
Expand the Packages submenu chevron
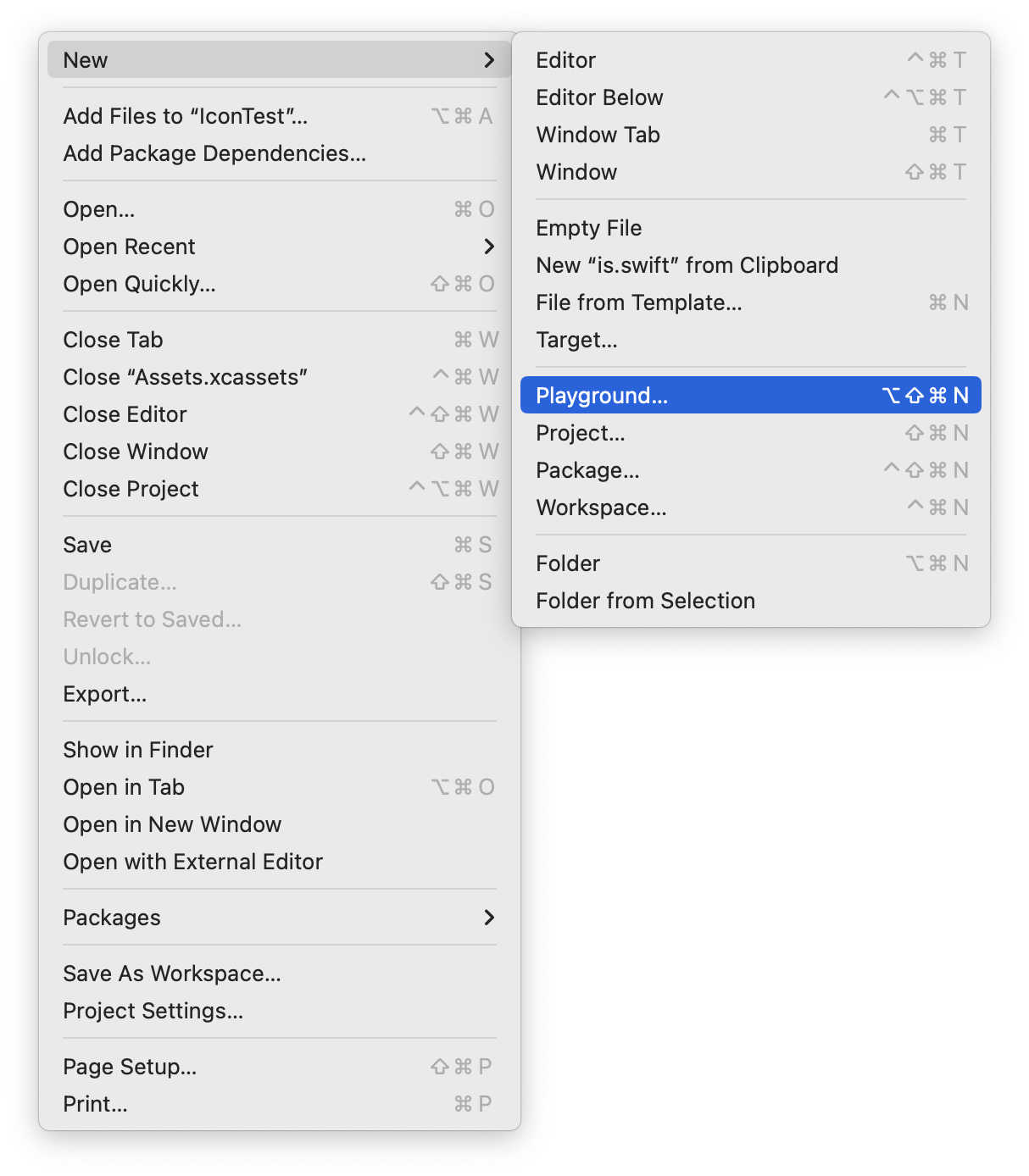tap(488, 918)
